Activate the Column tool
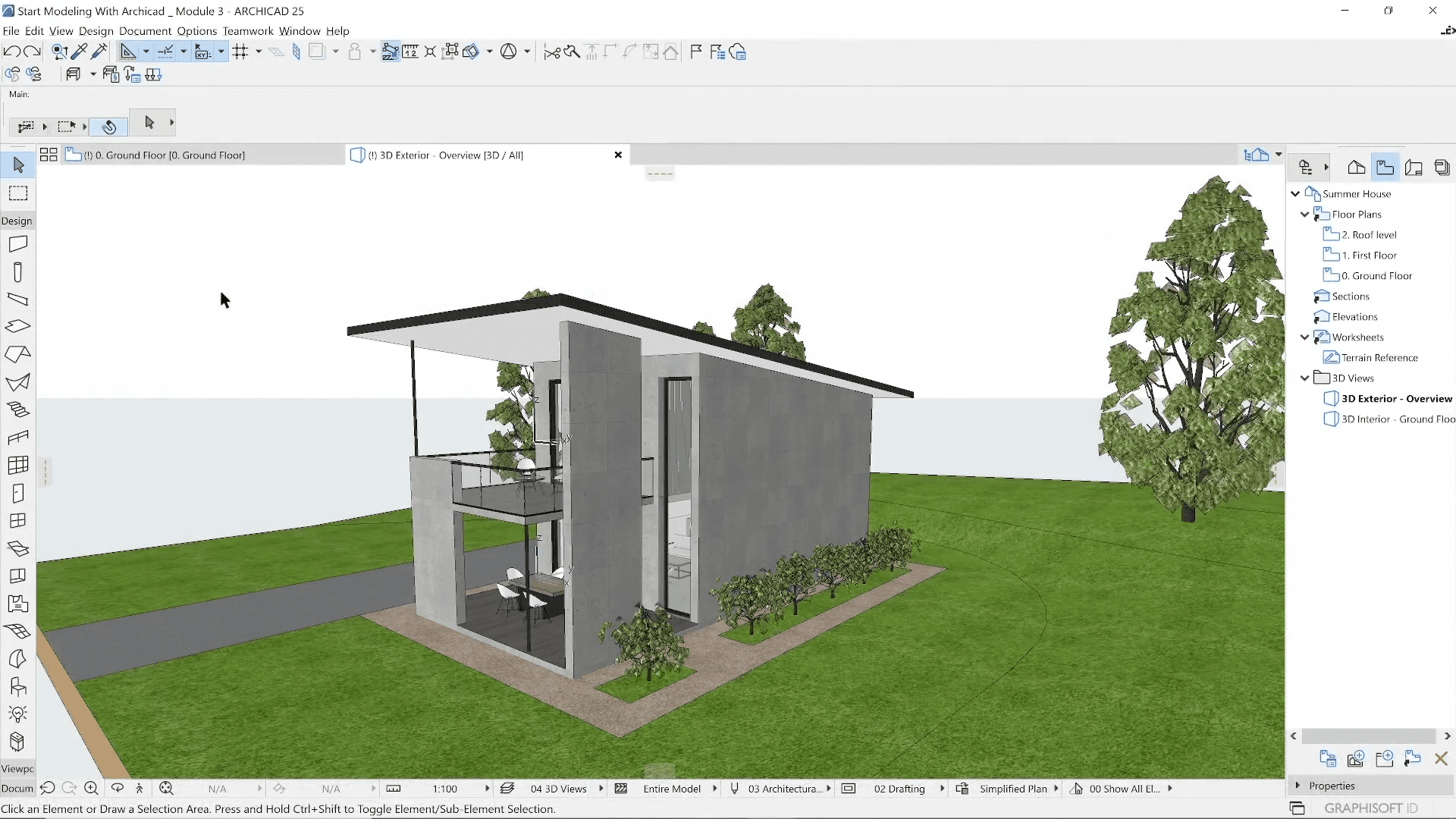This screenshot has height=819, width=1456. point(18,272)
